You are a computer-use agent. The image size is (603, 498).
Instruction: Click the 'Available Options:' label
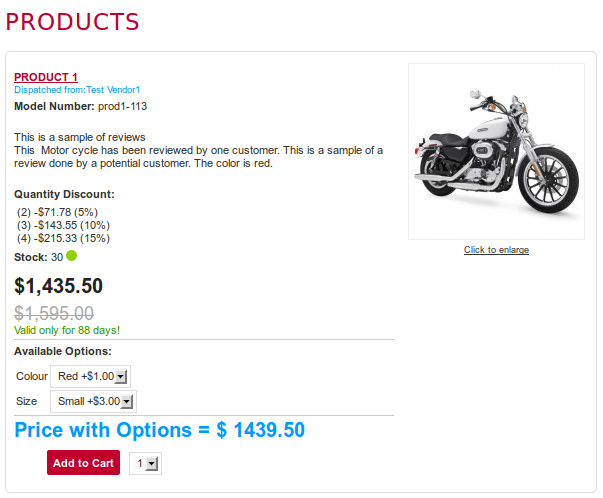[x=63, y=351]
